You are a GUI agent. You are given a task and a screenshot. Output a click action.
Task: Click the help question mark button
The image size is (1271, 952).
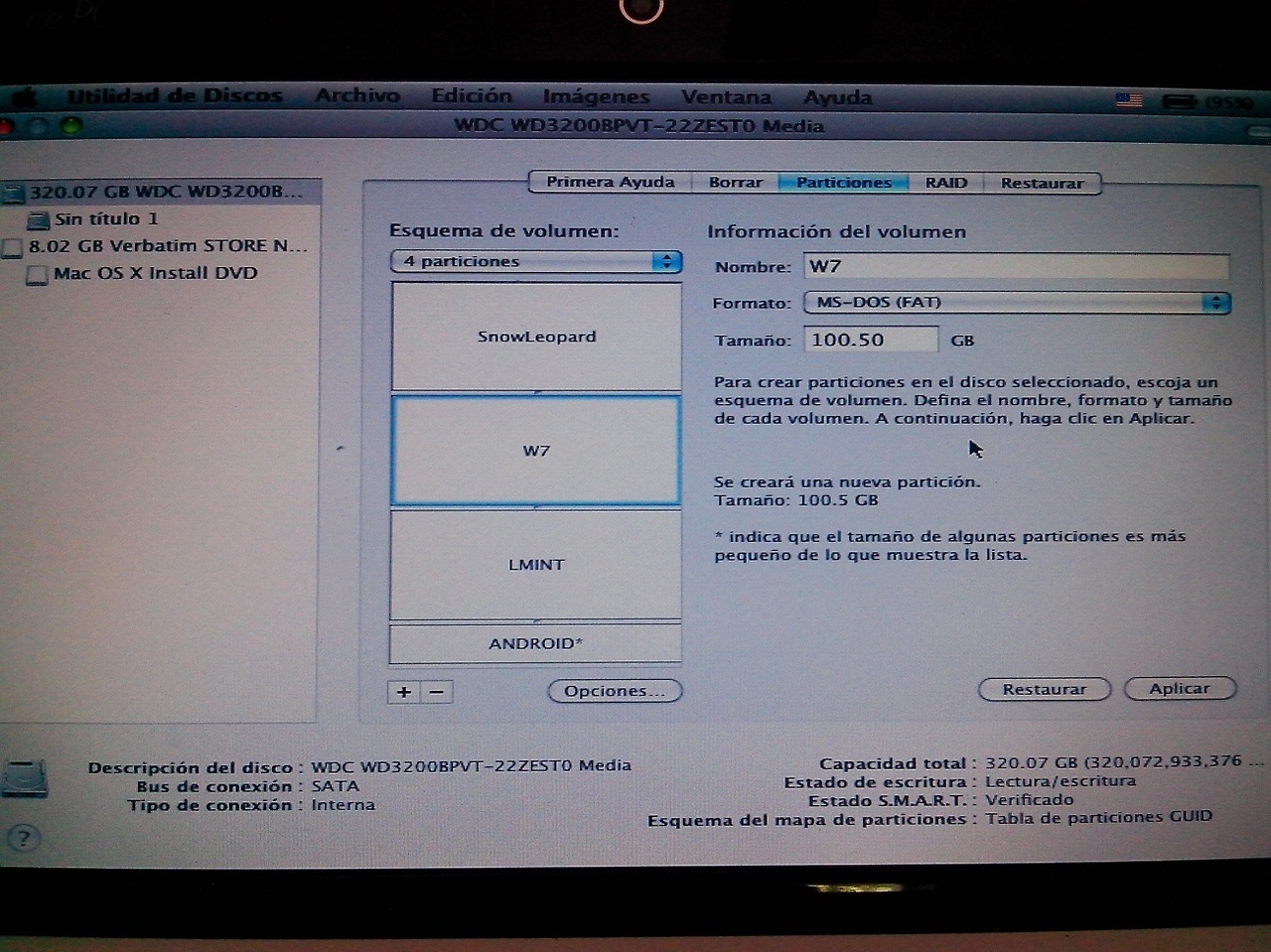[24, 838]
